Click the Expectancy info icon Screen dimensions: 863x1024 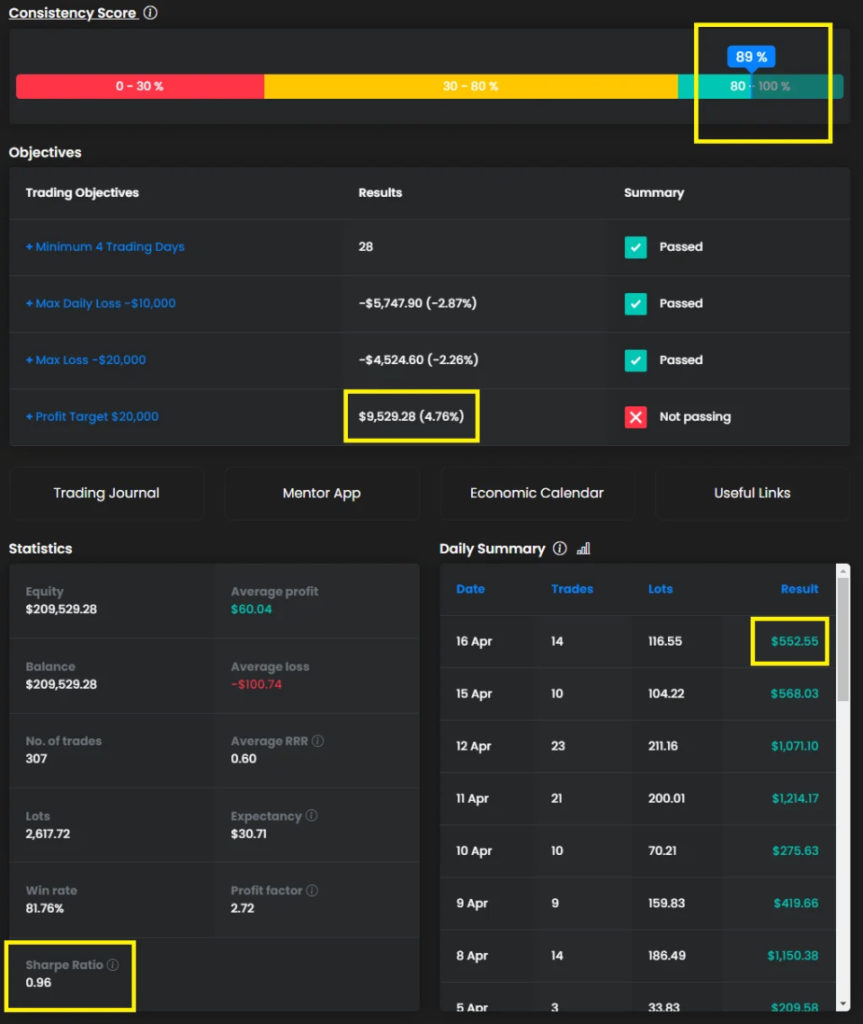click(311, 816)
